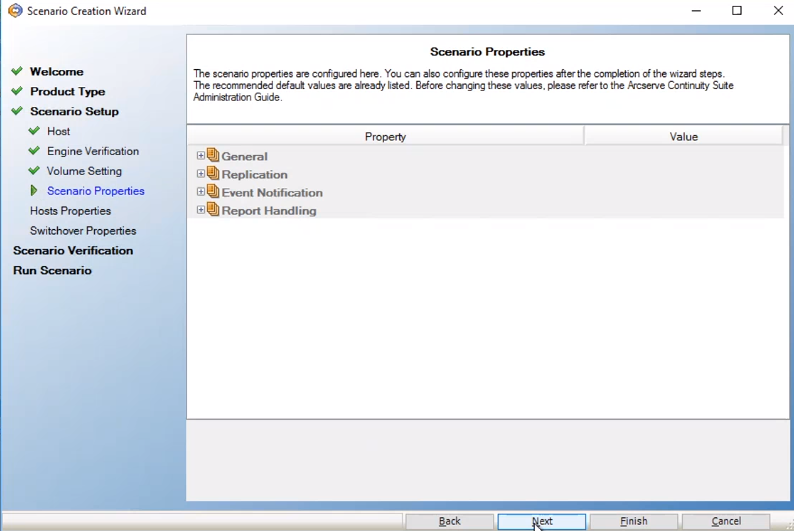Image resolution: width=794 pixels, height=531 pixels.
Task: Click the Scenario Creation Wizard title icon
Action: tap(15, 11)
